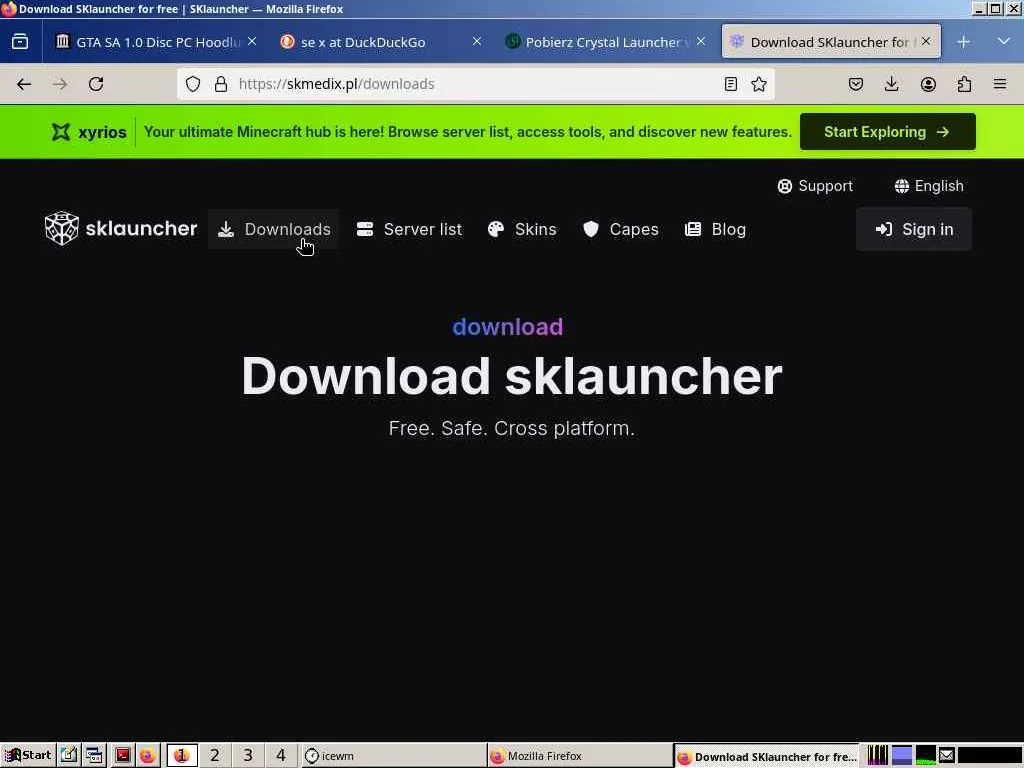The height and width of the screenshot is (768, 1024).
Task: Open the tracking protection shield icon
Action: (x=193, y=84)
